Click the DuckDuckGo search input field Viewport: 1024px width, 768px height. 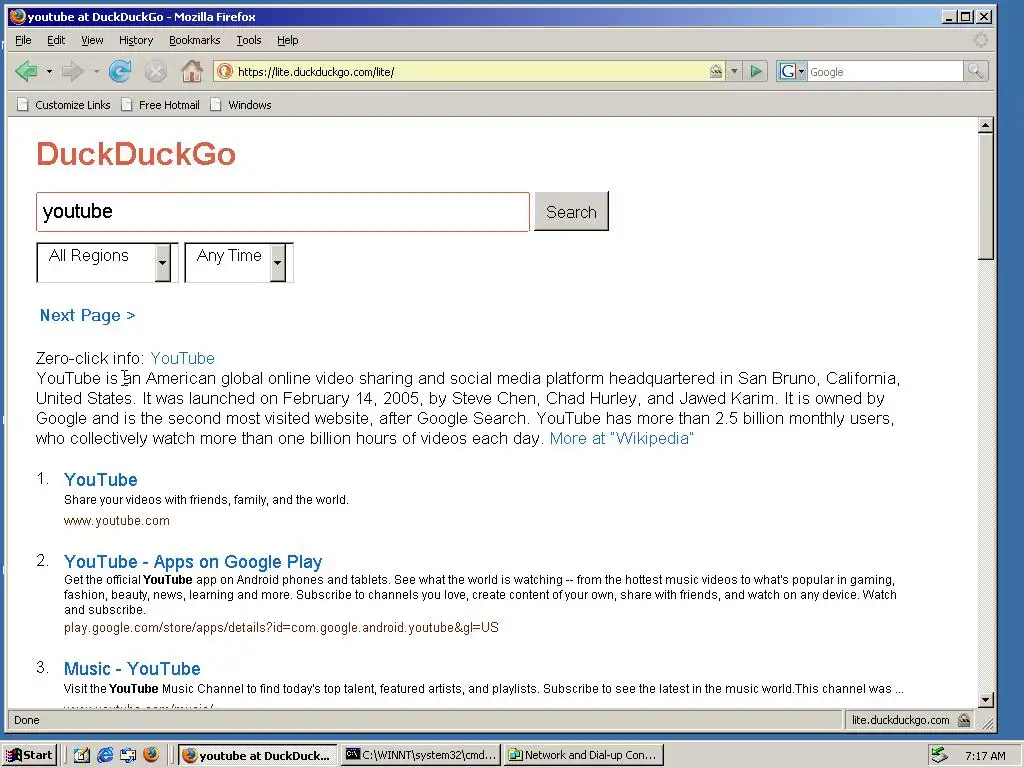(283, 212)
